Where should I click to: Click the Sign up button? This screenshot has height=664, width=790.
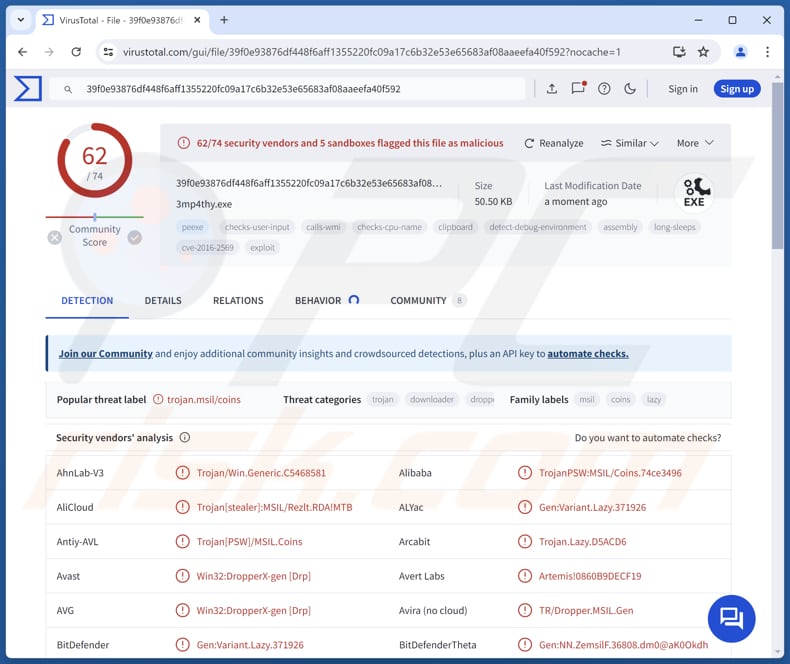tap(737, 89)
